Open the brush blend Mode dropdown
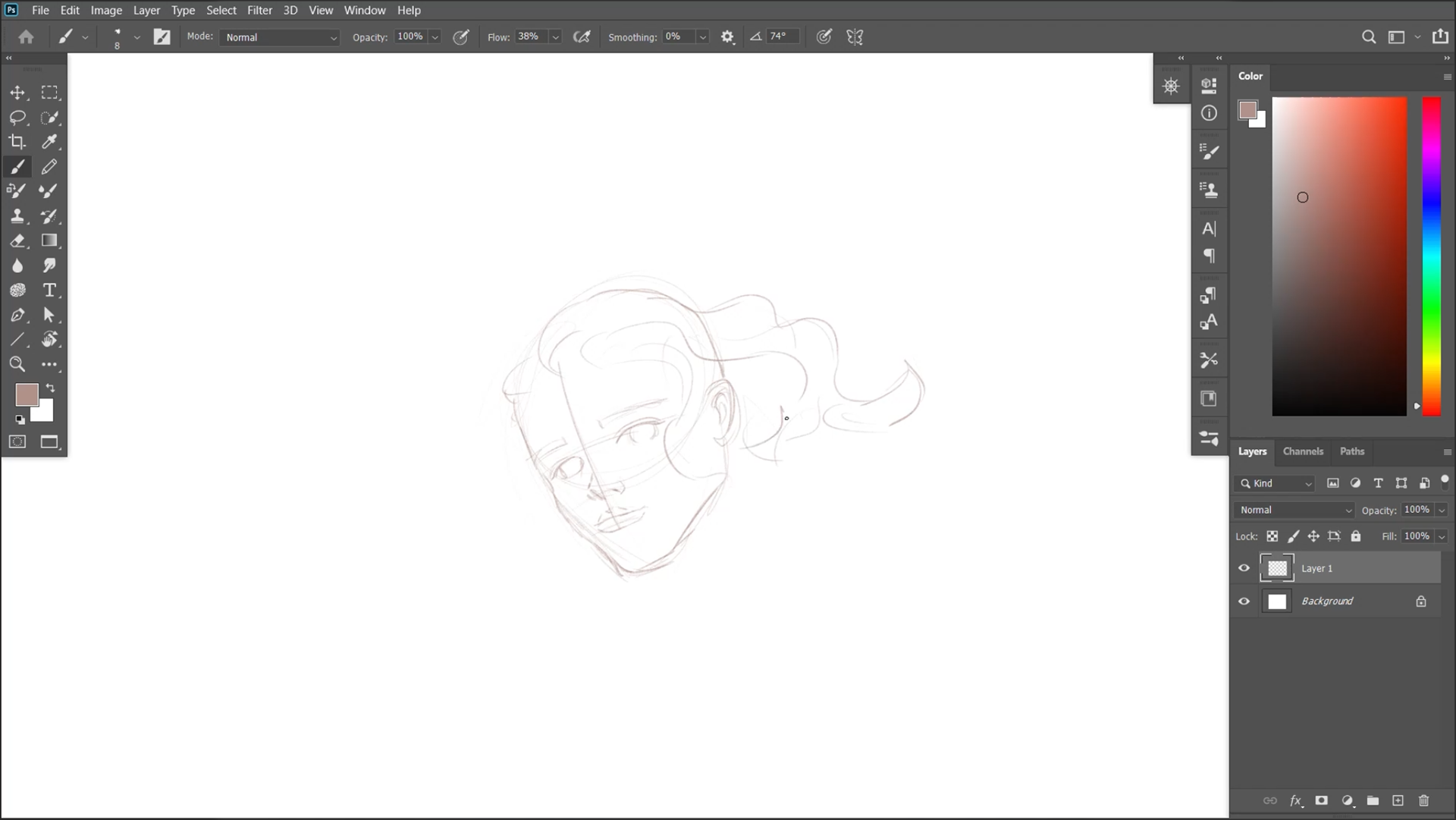The width and height of the screenshot is (1456, 820). point(280,37)
